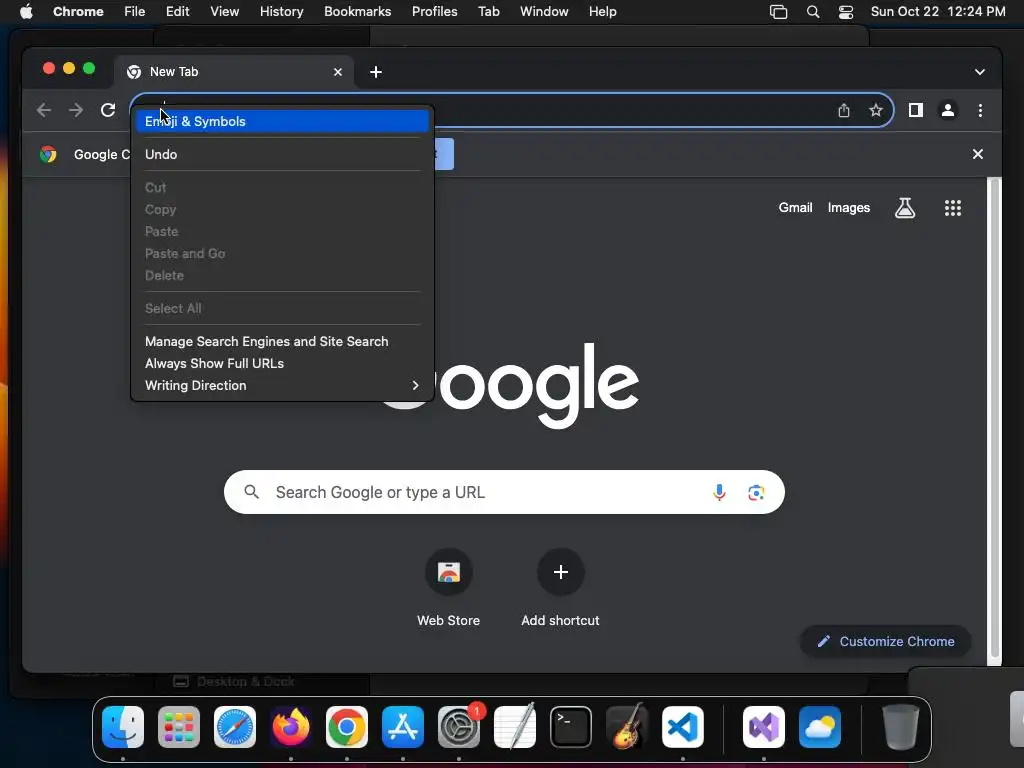1024x768 pixels.
Task: Open the Tab menu
Action: 488,12
